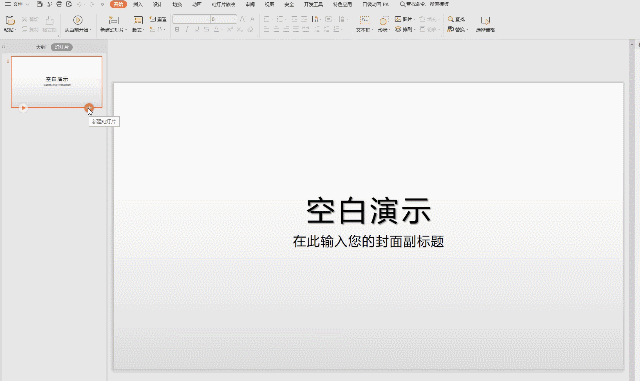This screenshot has height=381, width=640.
Task: Start slideshow from current slide ribbon icon
Action: [78, 20]
